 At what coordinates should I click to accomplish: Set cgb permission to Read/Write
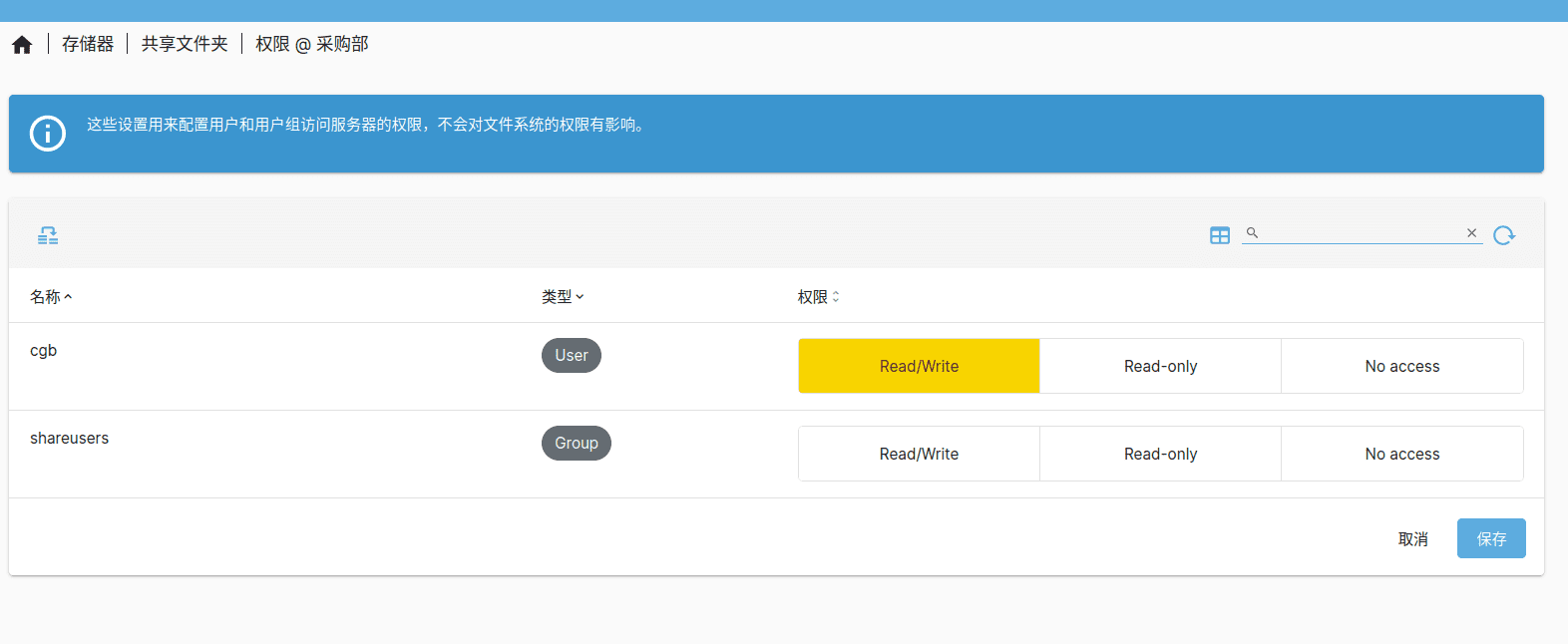(919, 366)
